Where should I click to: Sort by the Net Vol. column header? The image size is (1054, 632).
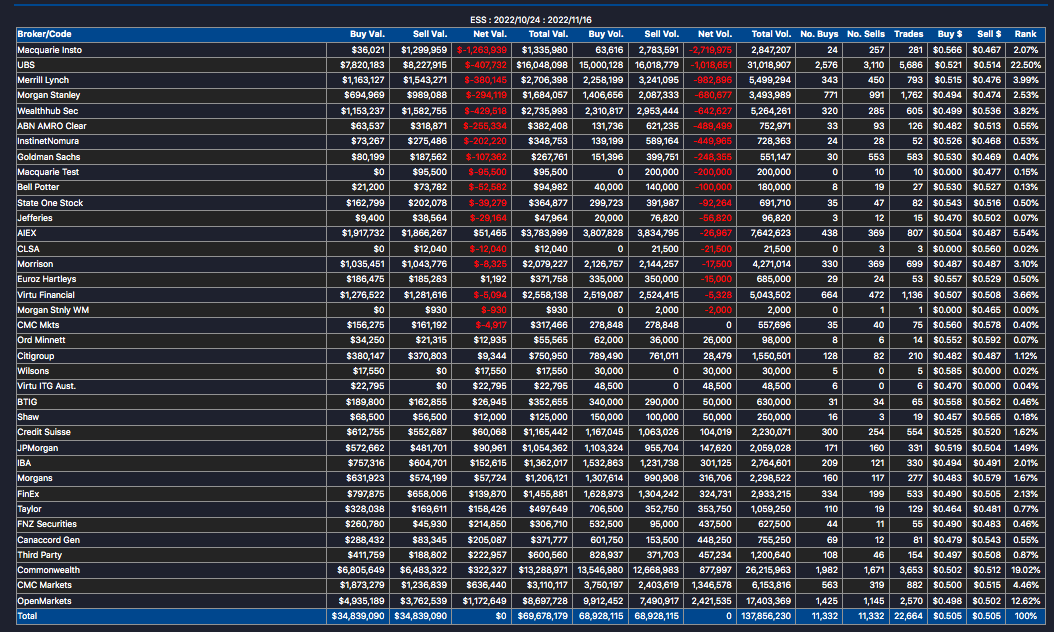(x=715, y=34)
